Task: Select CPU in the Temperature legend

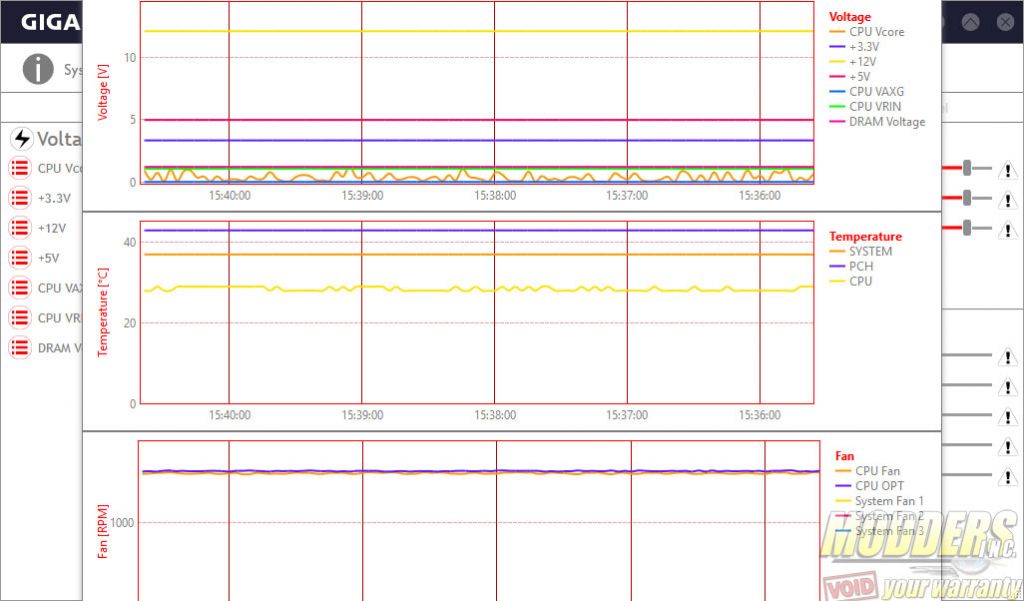Action: click(851, 281)
